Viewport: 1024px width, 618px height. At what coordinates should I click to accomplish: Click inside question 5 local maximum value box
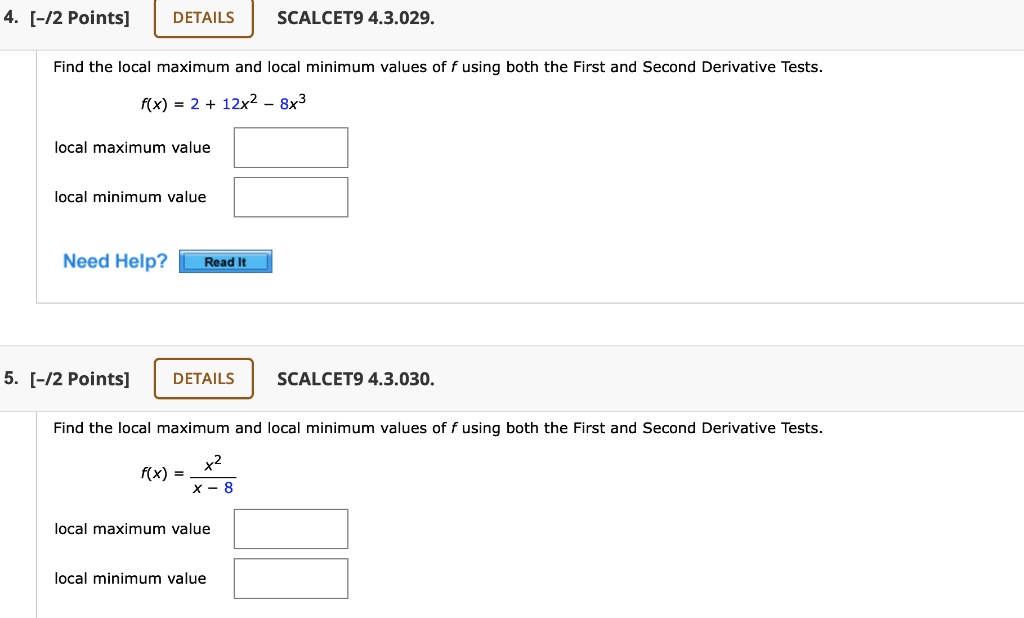(290, 528)
